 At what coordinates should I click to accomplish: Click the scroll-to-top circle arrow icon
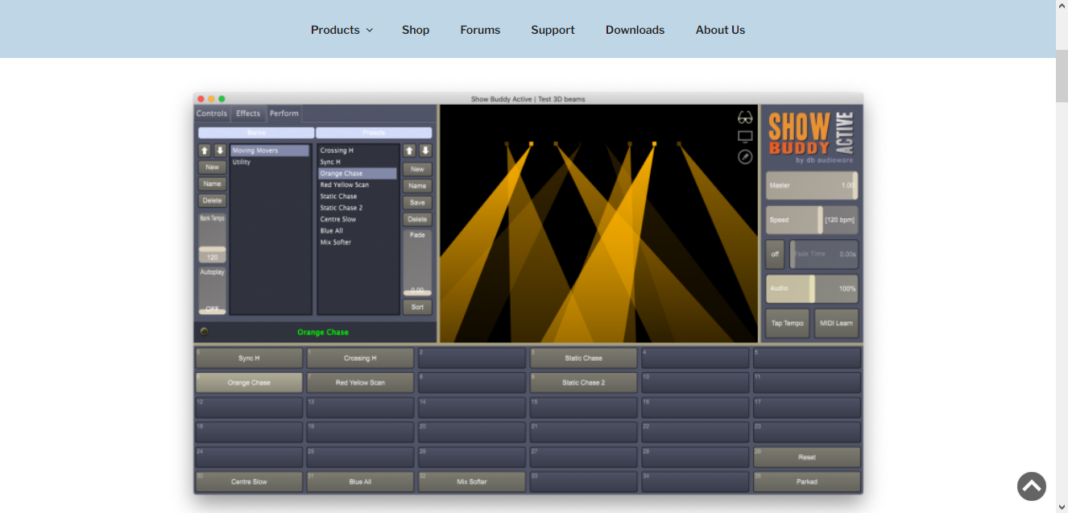[1031, 486]
